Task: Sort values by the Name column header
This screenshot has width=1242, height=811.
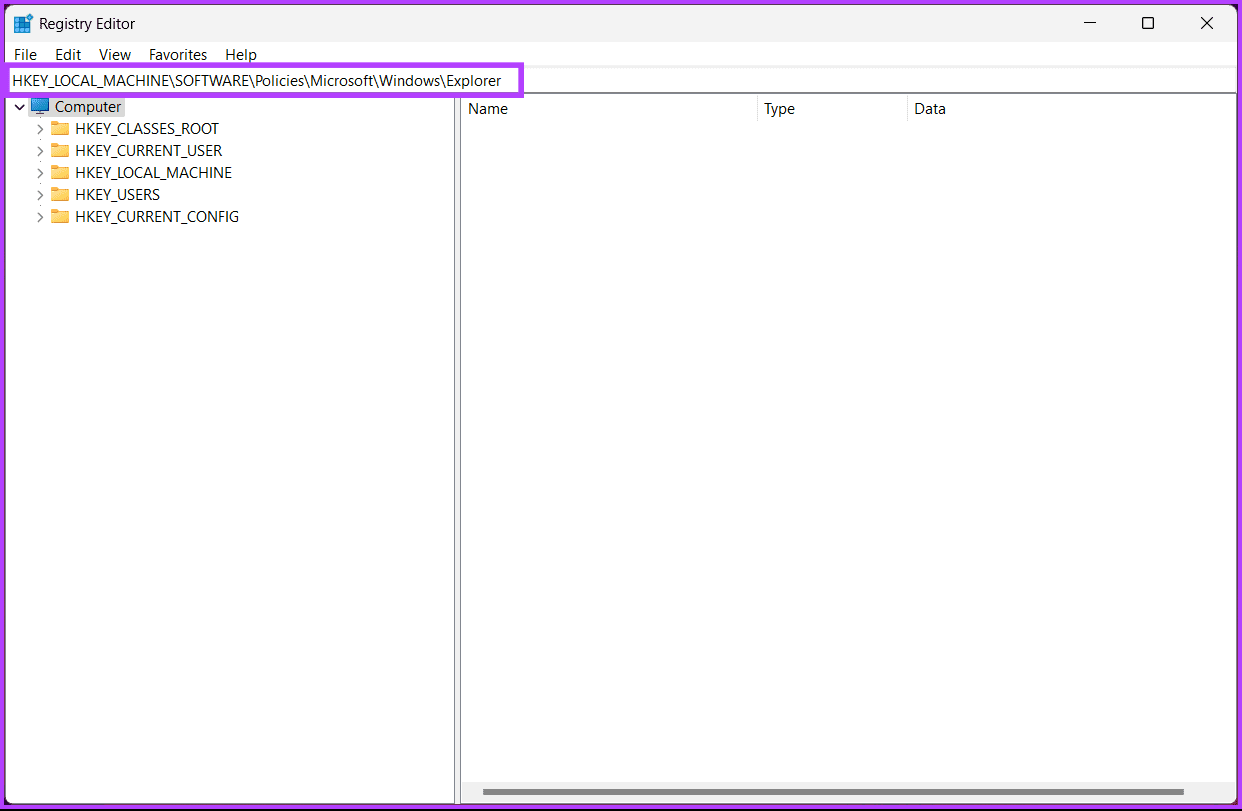Action: pyautogui.click(x=609, y=109)
